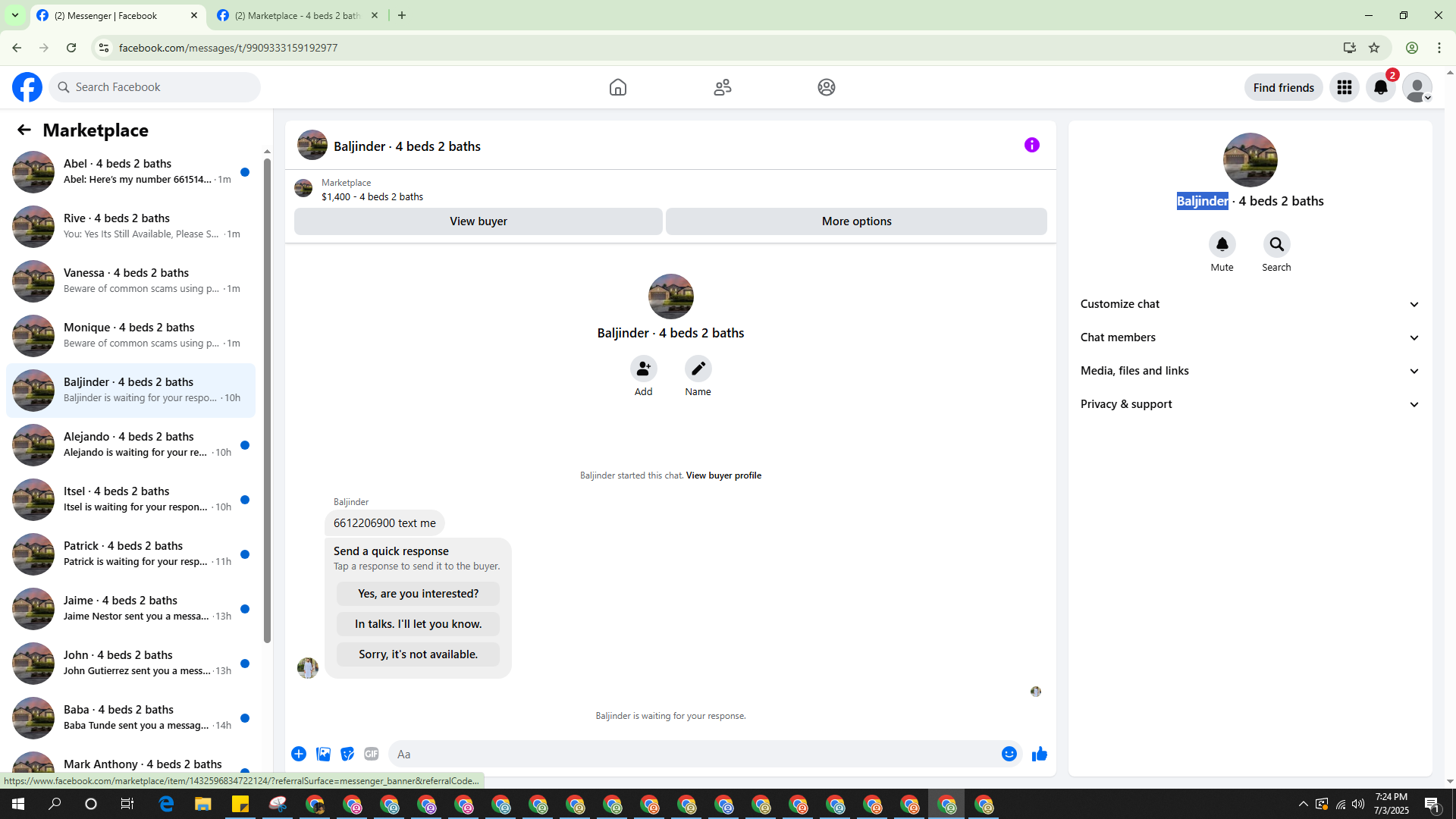1456x819 pixels.
Task: Click the purple conversation info icon
Action: click(x=1031, y=145)
